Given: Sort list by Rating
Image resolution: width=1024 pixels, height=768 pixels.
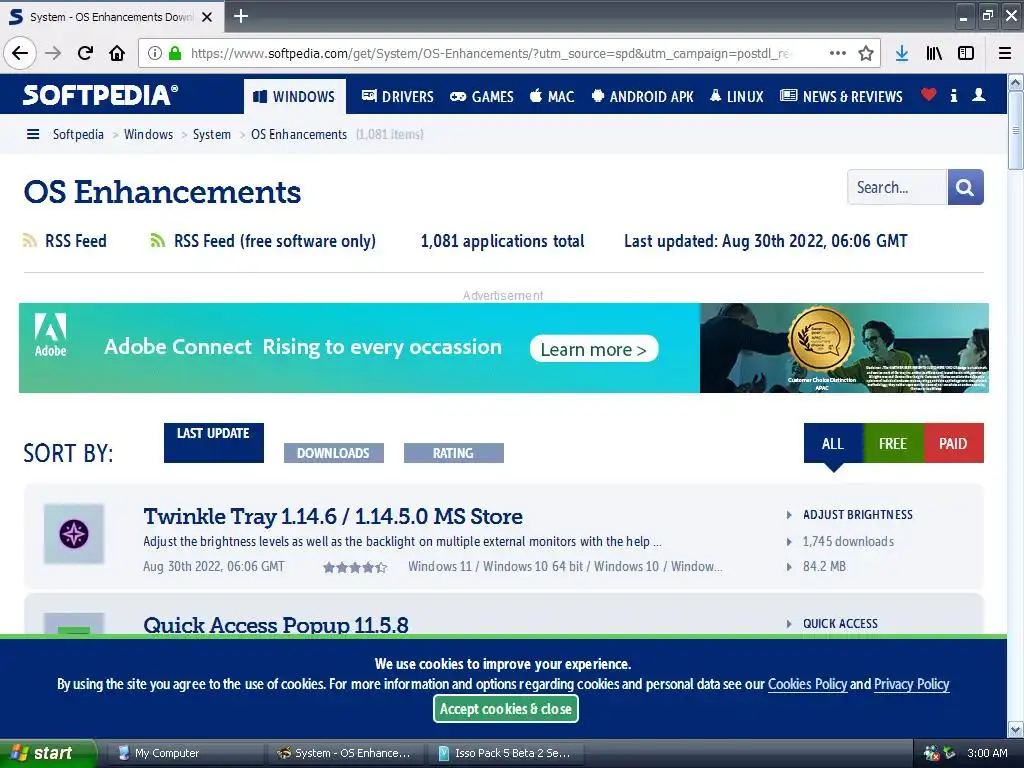Looking at the screenshot, I should (x=454, y=453).
